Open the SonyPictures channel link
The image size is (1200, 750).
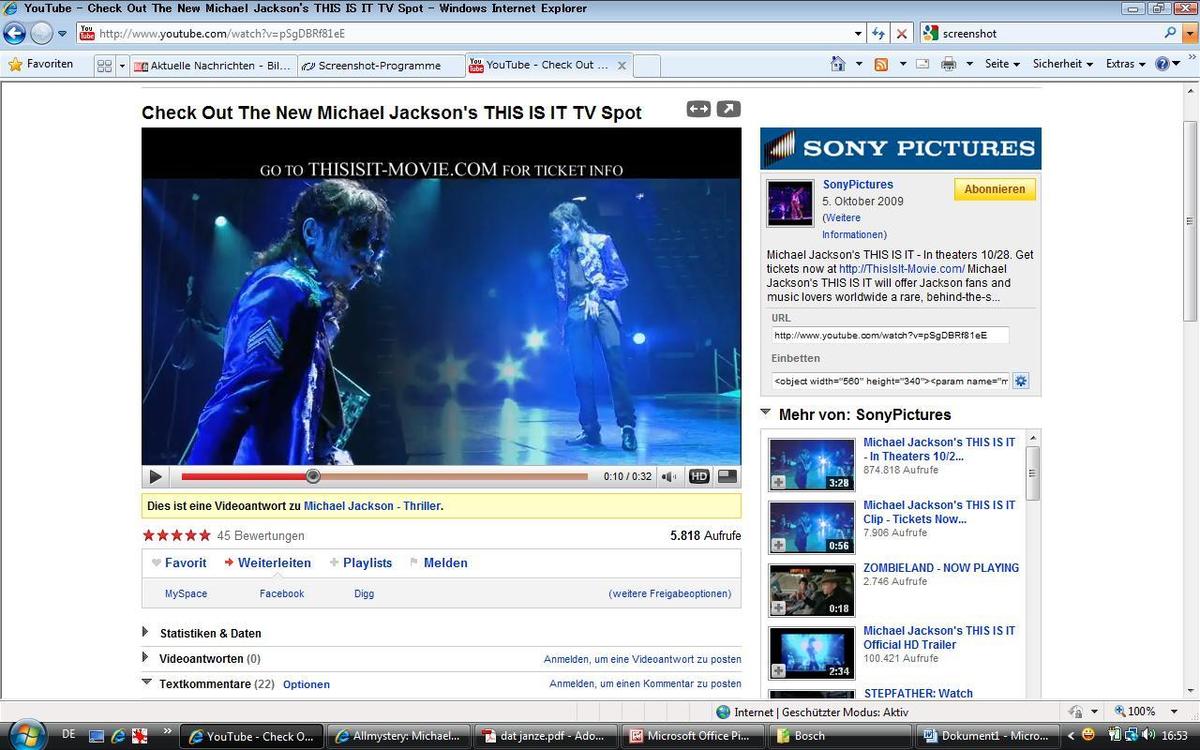pos(858,185)
